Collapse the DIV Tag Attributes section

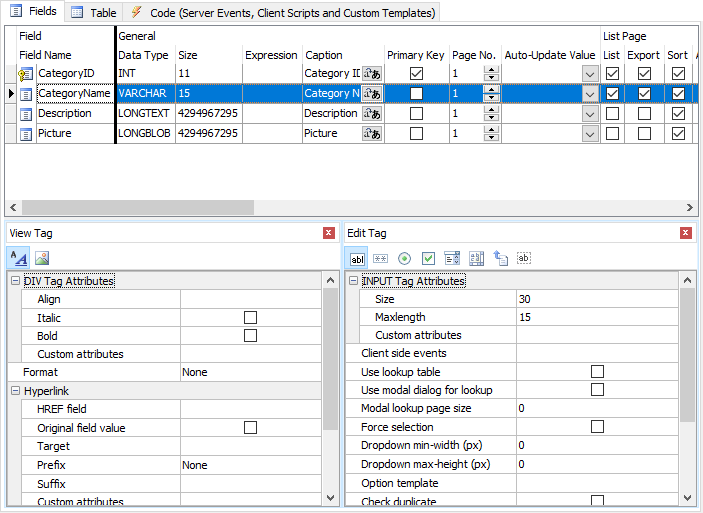coord(15,282)
